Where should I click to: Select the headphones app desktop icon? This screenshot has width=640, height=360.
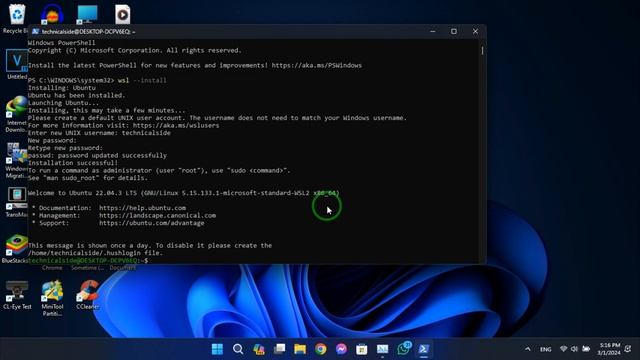tap(52, 14)
